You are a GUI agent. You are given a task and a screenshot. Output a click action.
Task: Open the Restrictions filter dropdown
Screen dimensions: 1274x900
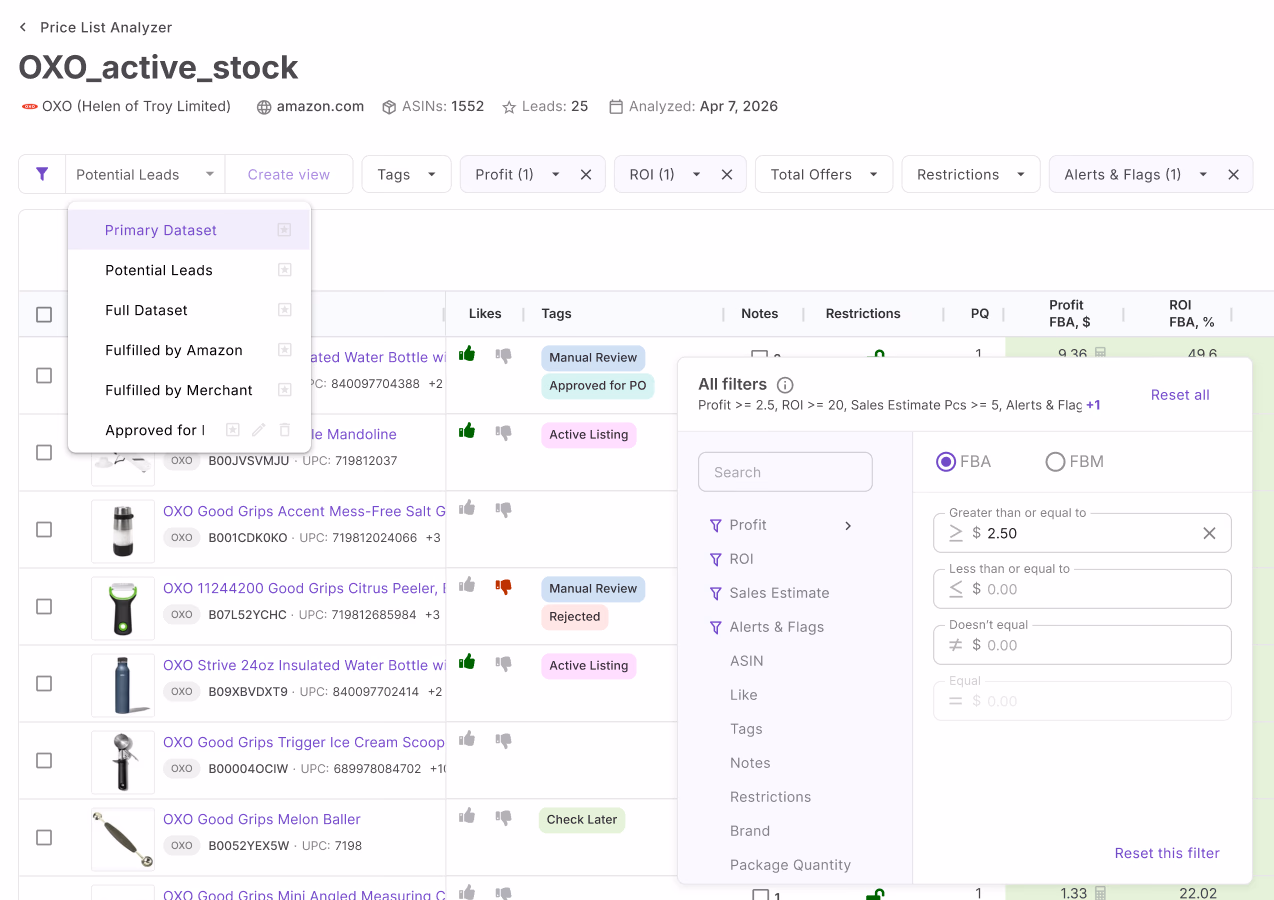pyautogui.click(x=971, y=174)
